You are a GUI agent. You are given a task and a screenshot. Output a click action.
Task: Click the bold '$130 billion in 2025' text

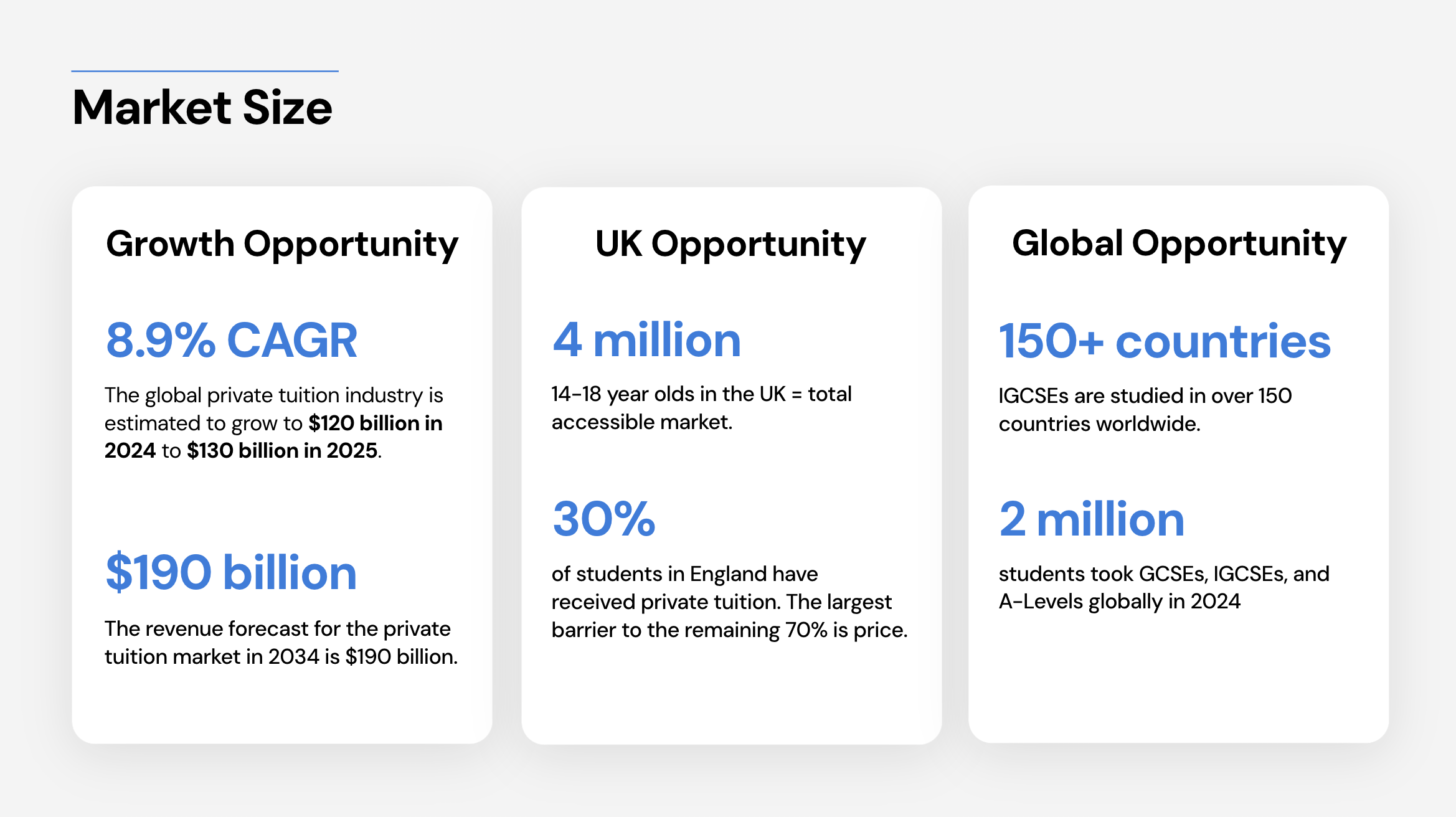point(282,451)
